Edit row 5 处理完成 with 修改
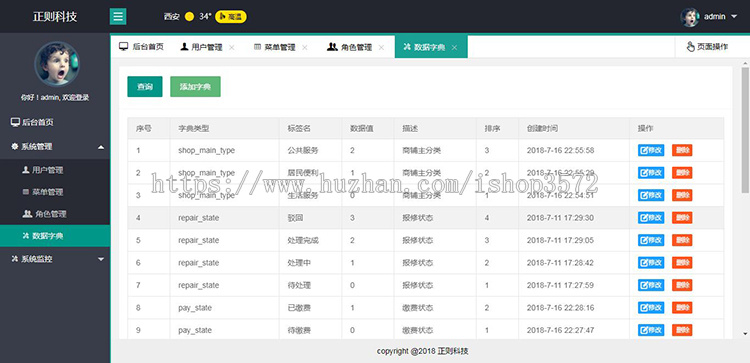 click(x=651, y=240)
